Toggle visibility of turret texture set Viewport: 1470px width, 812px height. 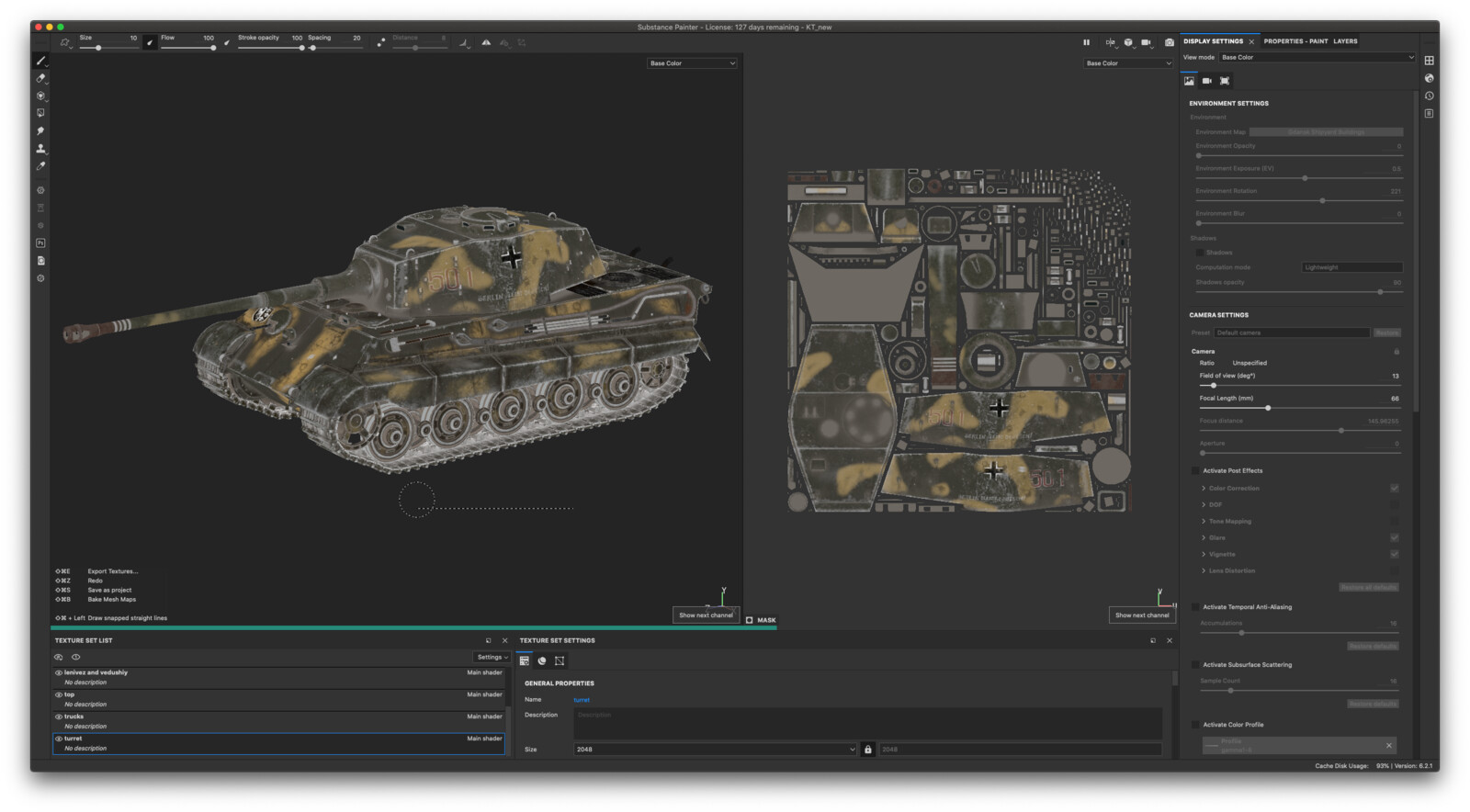(59, 739)
